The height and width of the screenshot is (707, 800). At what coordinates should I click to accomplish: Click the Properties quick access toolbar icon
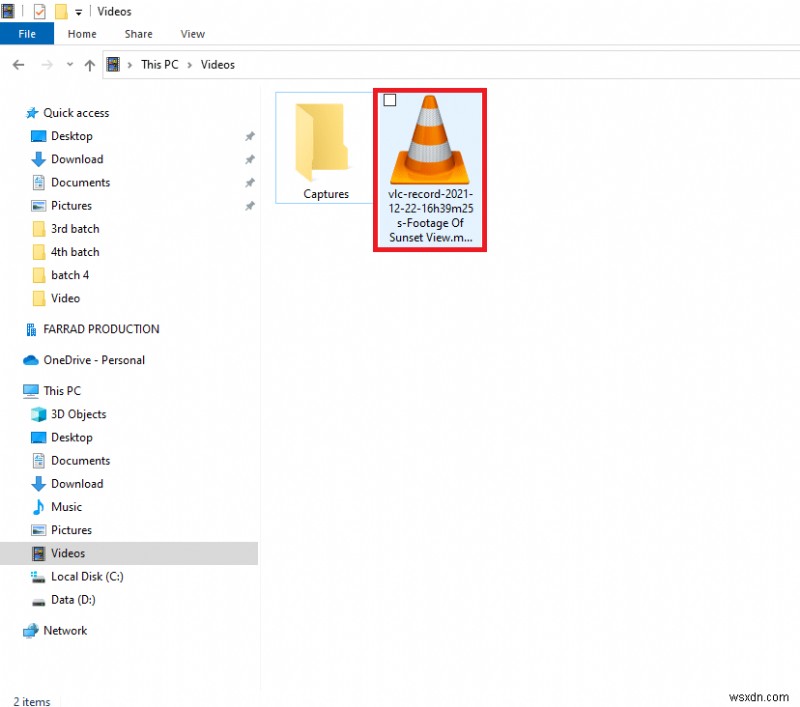[x=40, y=11]
